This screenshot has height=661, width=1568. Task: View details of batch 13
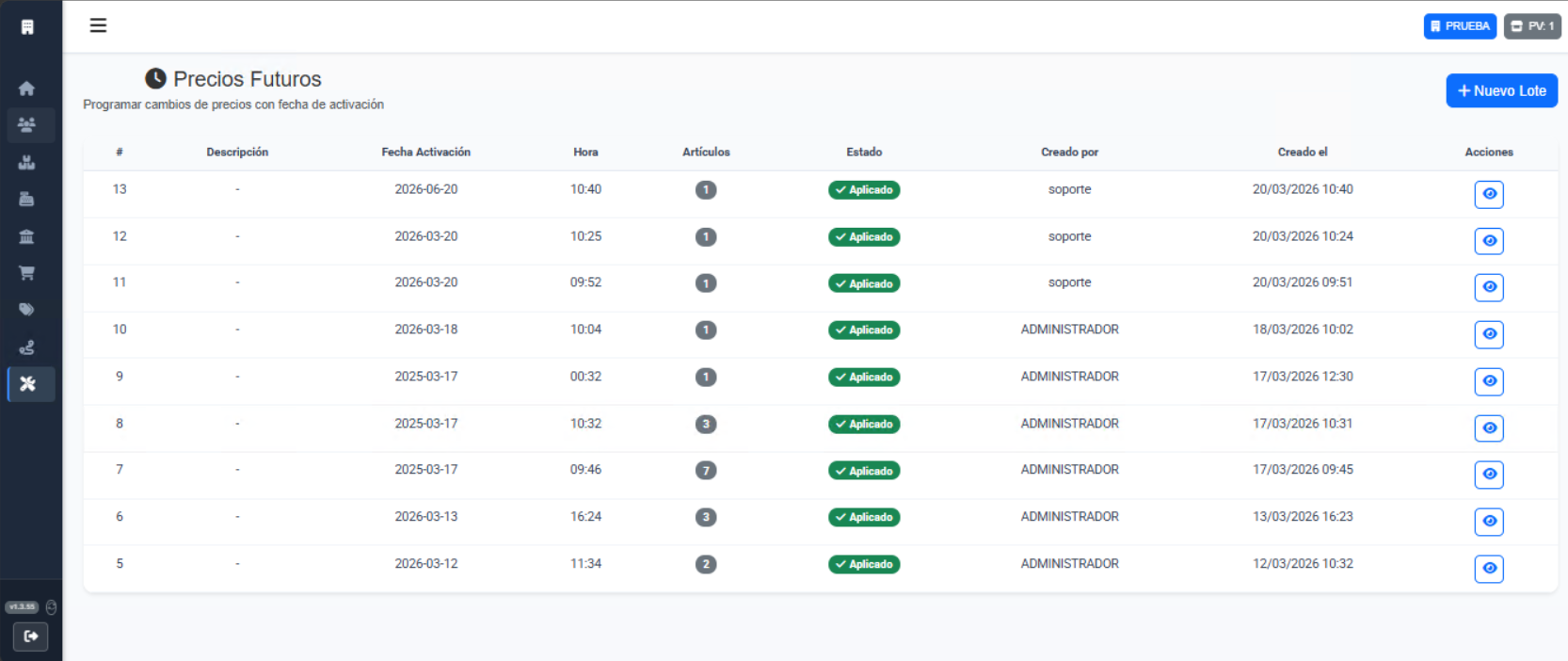[1488, 194]
